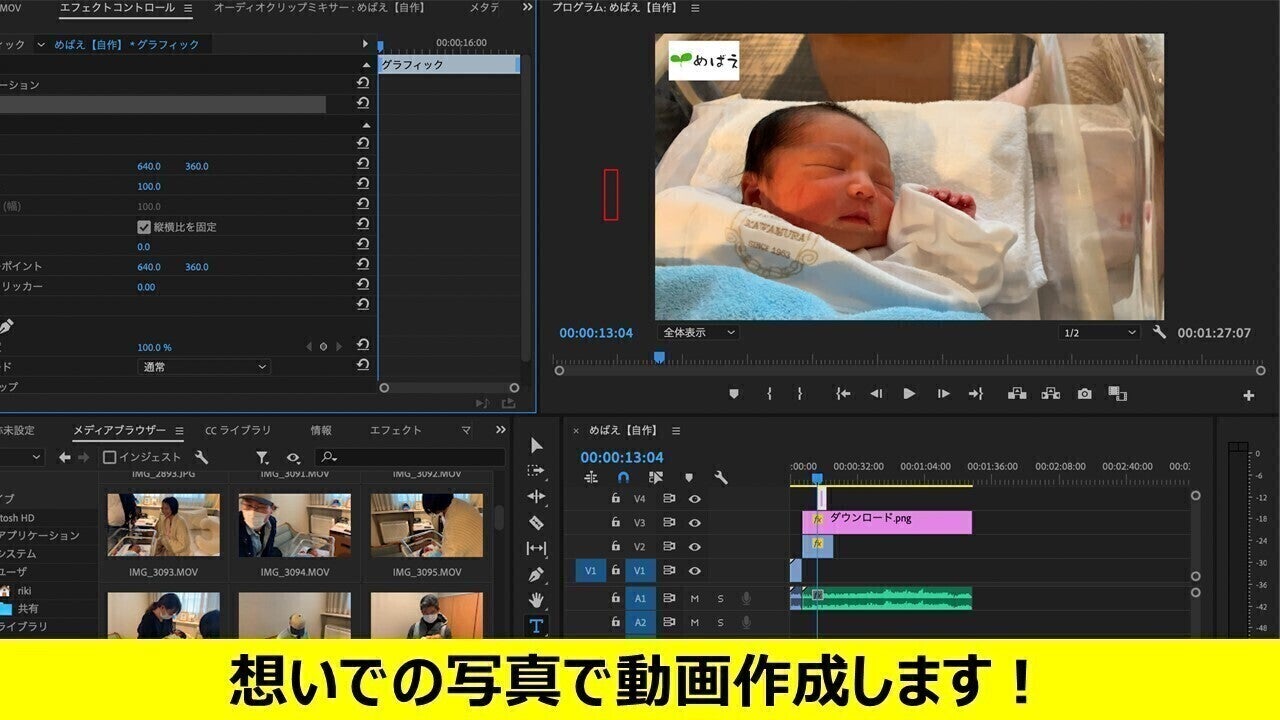Image resolution: width=1280 pixels, height=720 pixels.
Task: Hide track V1 using its eye icon
Action: coord(695,569)
